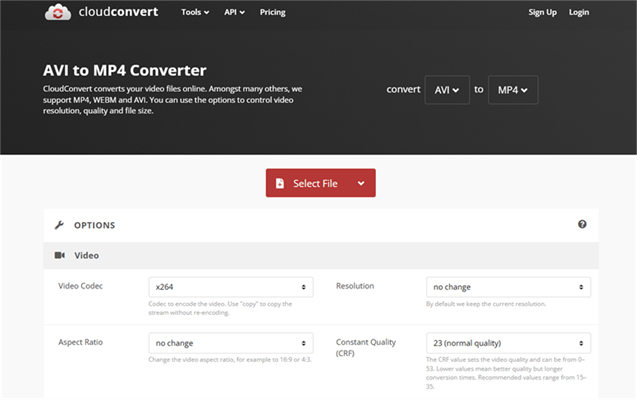
Task: Open the API menu
Action: (234, 12)
